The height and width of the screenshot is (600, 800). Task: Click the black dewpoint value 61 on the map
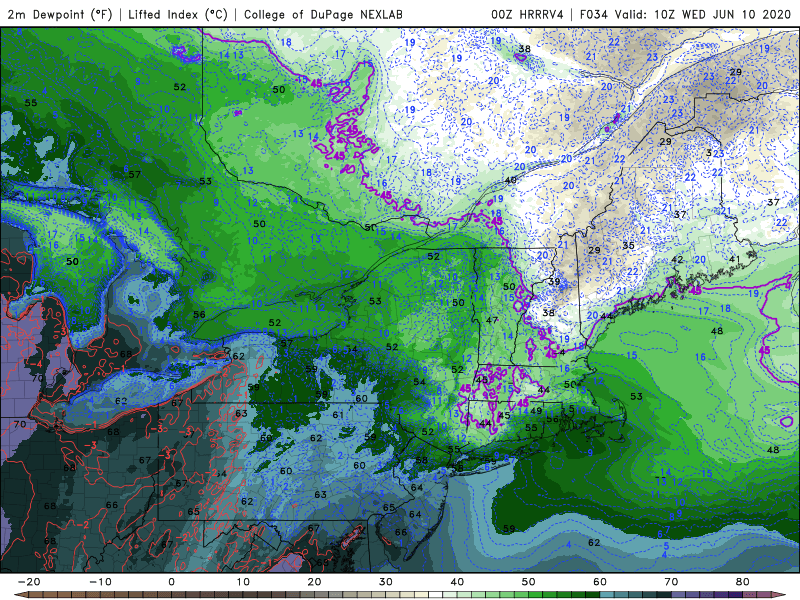338,415
